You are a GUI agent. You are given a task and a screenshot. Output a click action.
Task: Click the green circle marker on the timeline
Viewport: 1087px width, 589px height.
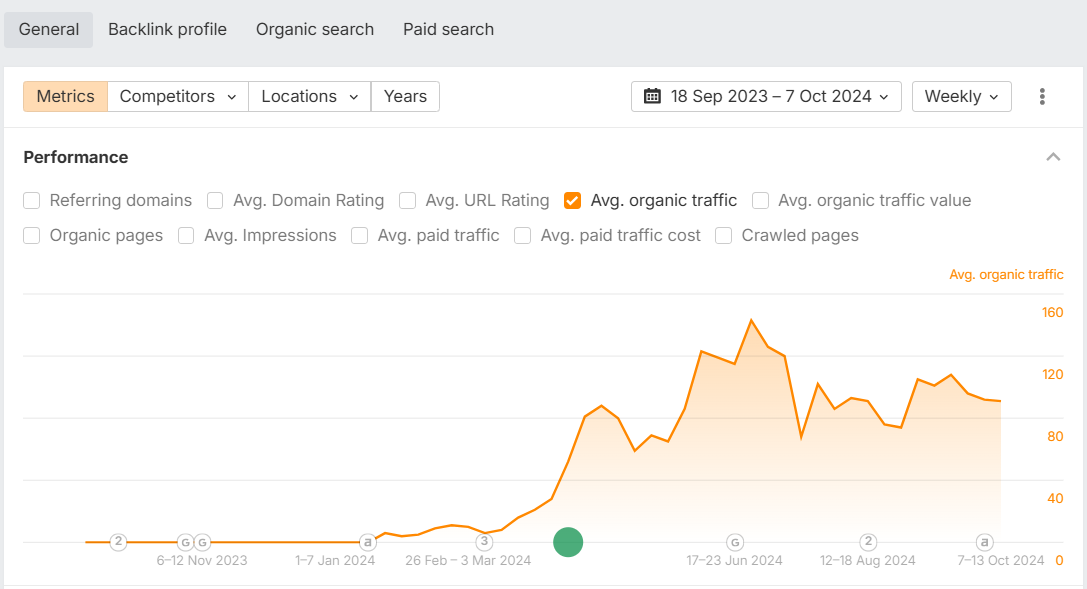click(x=568, y=543)
